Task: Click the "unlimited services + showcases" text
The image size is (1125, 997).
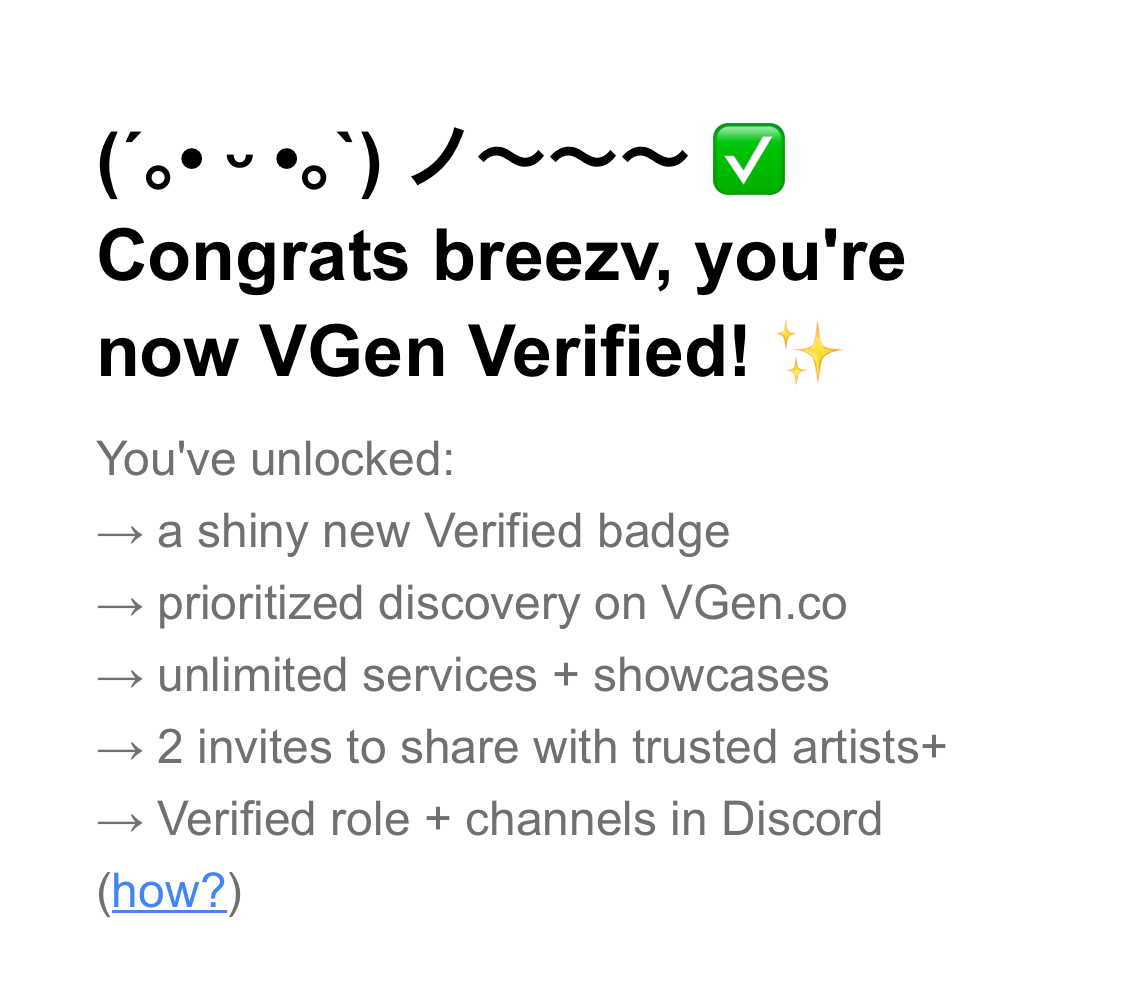Action: (x=493, y=676)
